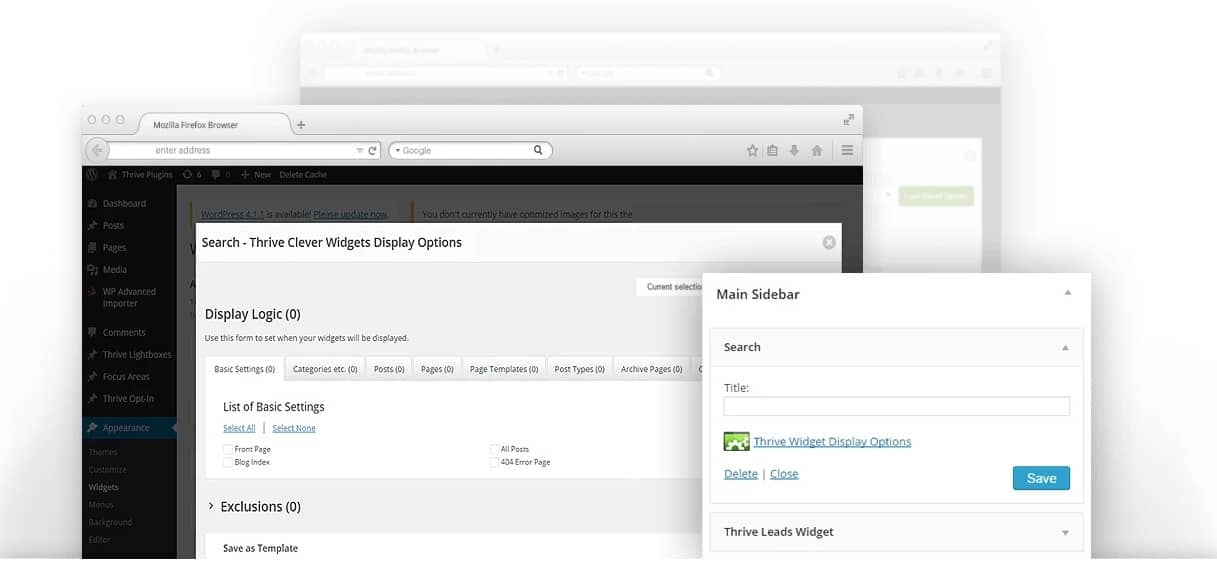Viewport: 1217px width, 581px height.
Task: Save the Search widget settings
Action: coord(1041,478)
